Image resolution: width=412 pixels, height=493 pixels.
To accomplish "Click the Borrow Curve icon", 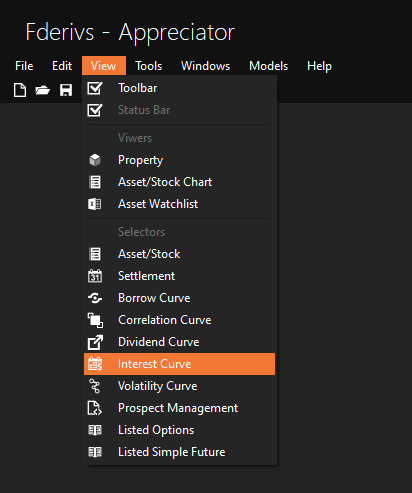I will coord(95,298).
